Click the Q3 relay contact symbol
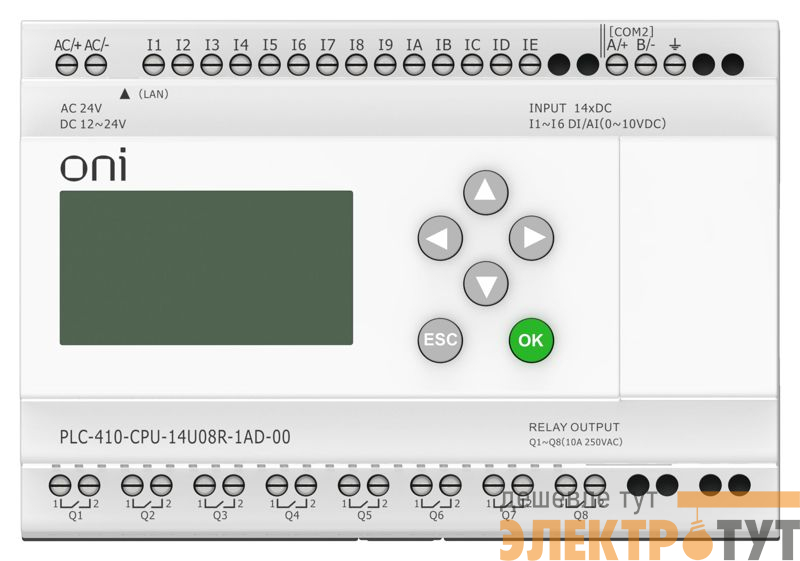 [x=220, y=504]
